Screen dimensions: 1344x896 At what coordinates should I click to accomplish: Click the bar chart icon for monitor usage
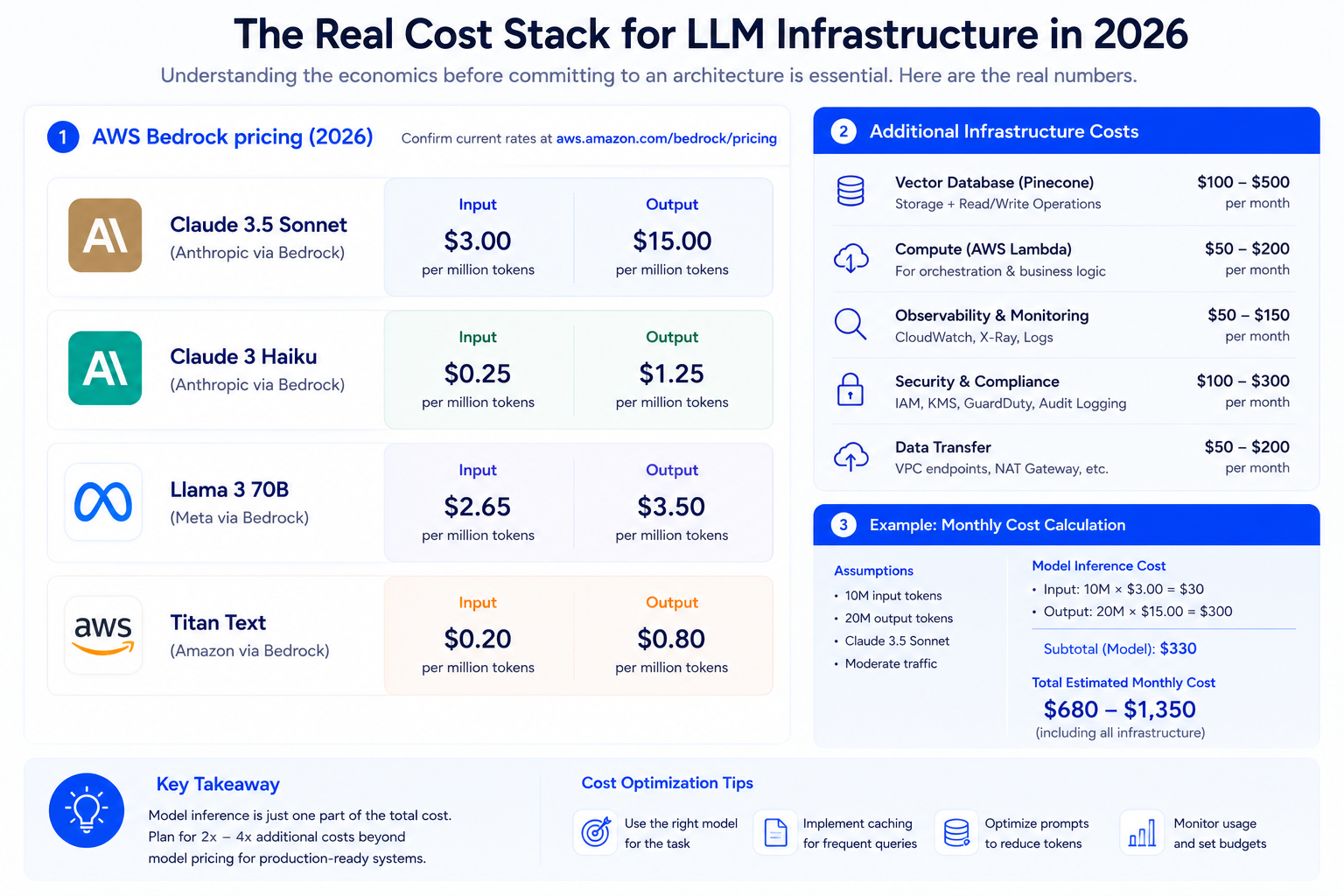coord(1142,832)
